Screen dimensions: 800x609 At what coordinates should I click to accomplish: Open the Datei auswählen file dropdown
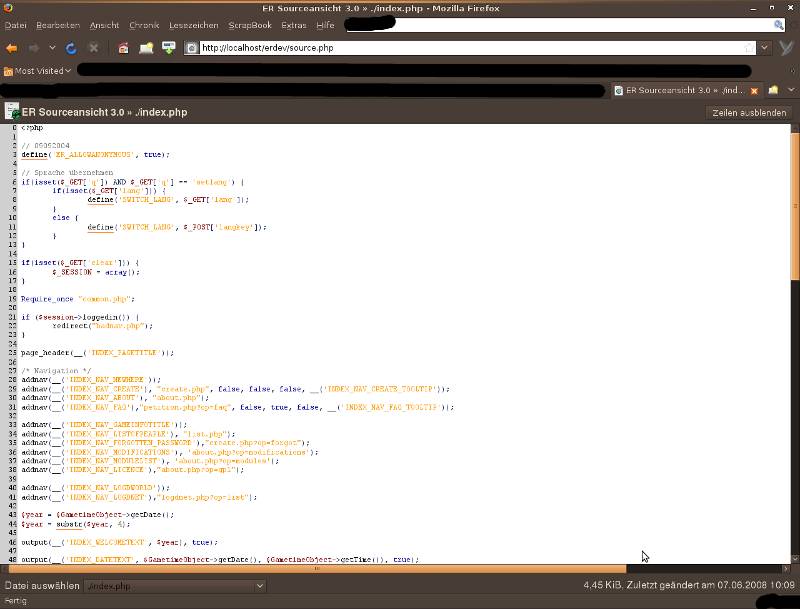click(x=175, y=586)
